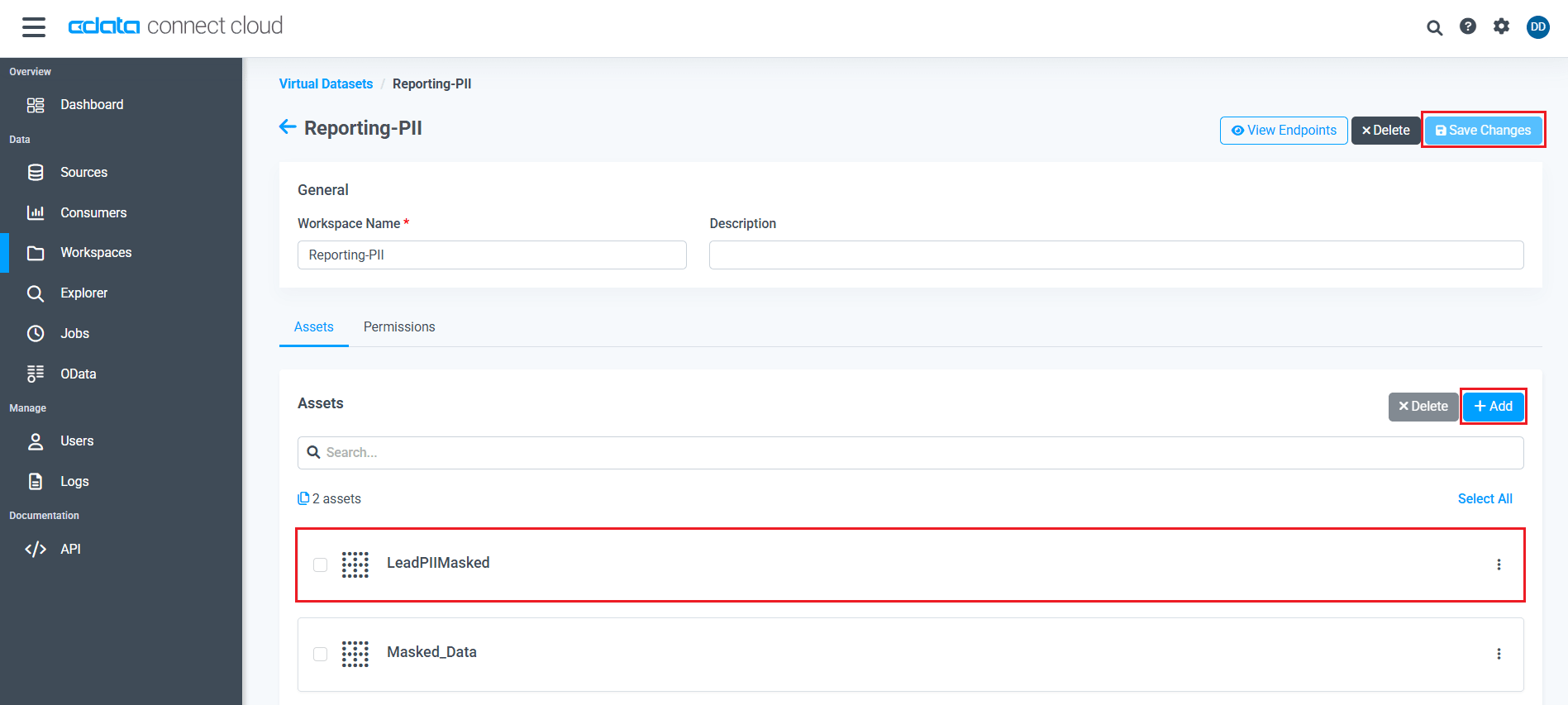
Task: Check the LeadPIIMasked asset checkbox
Action: [321, 564]
